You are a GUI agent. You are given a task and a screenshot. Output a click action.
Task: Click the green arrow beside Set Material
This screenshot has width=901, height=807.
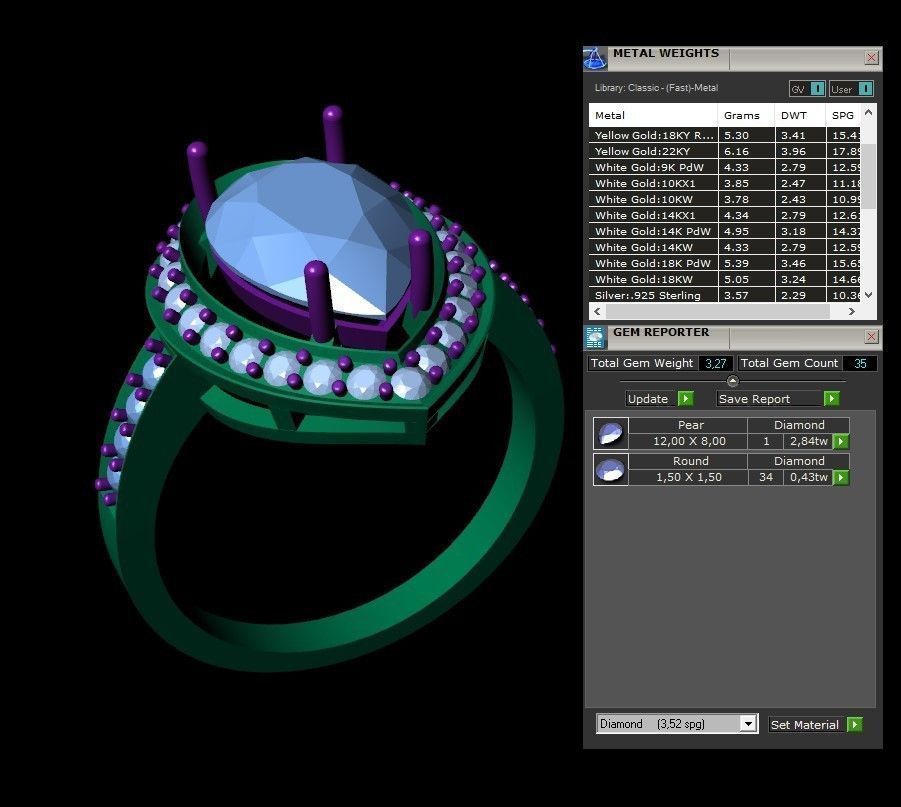(855, 724)
